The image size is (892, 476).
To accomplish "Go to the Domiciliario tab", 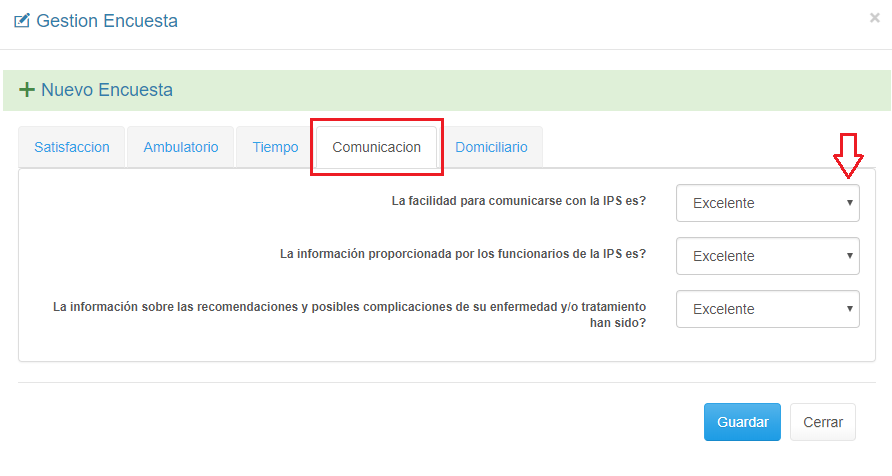I will pos(491,147).
